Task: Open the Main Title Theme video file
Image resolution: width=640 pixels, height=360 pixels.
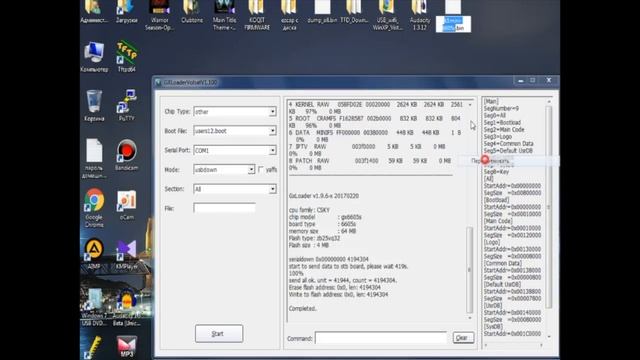Action: click(x=224, y=15)
